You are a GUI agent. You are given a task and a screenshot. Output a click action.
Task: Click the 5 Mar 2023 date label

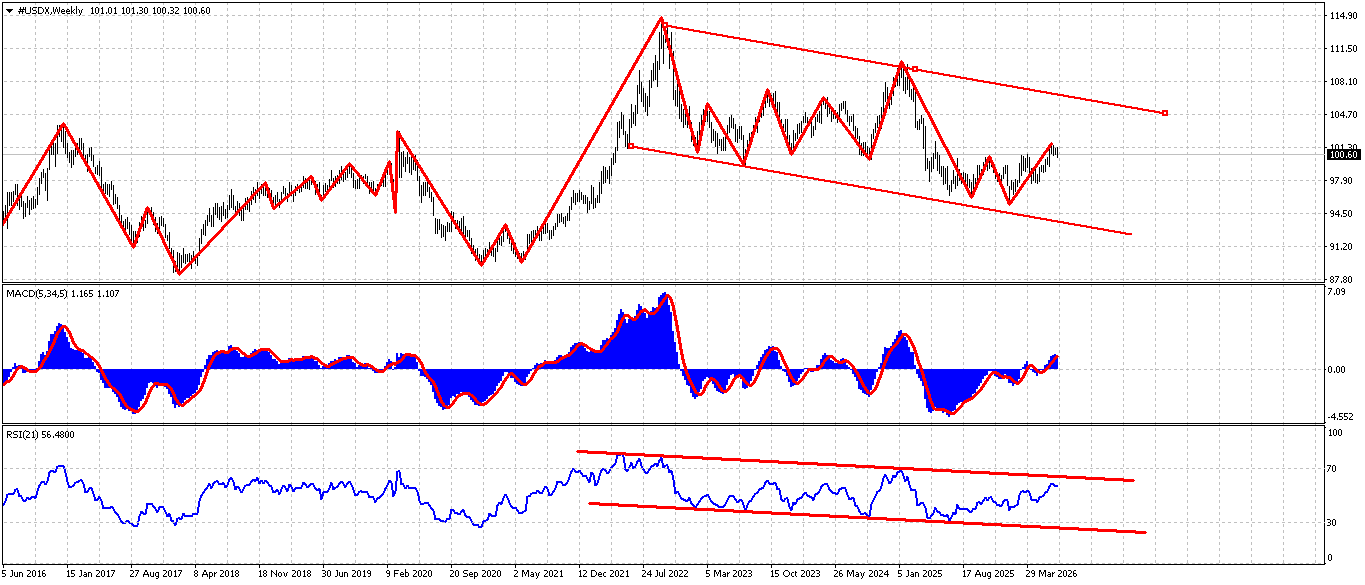click(x=728, y=575)
